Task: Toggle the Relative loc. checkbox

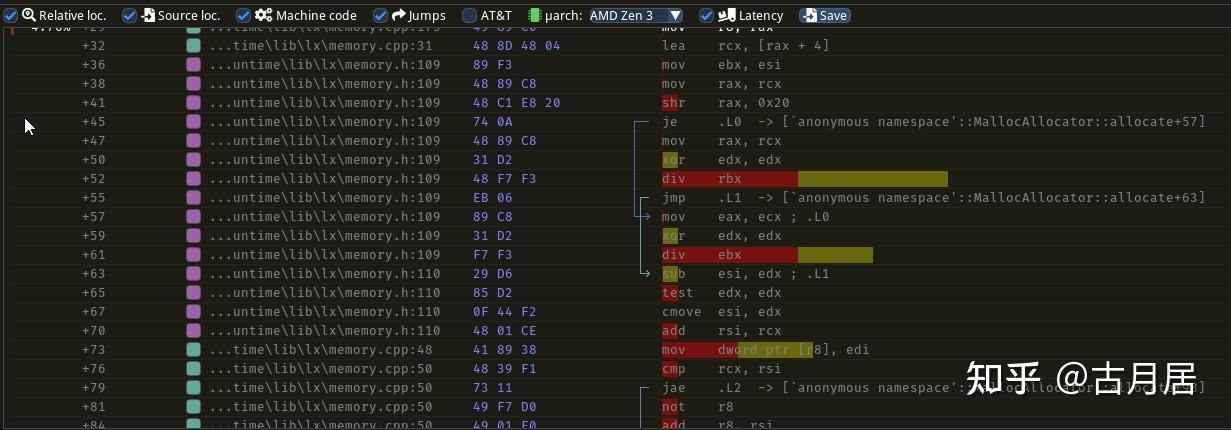Action: point(11,15)
